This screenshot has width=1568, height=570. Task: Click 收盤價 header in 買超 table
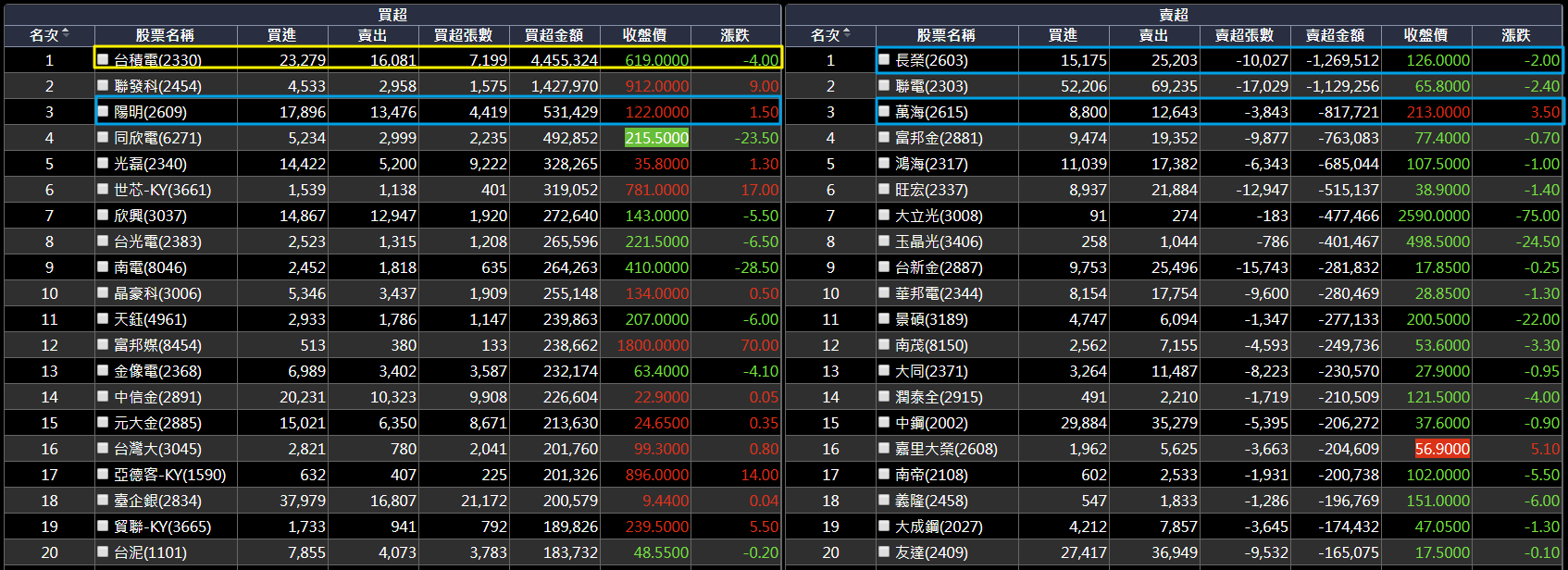[x=644, y=35]
